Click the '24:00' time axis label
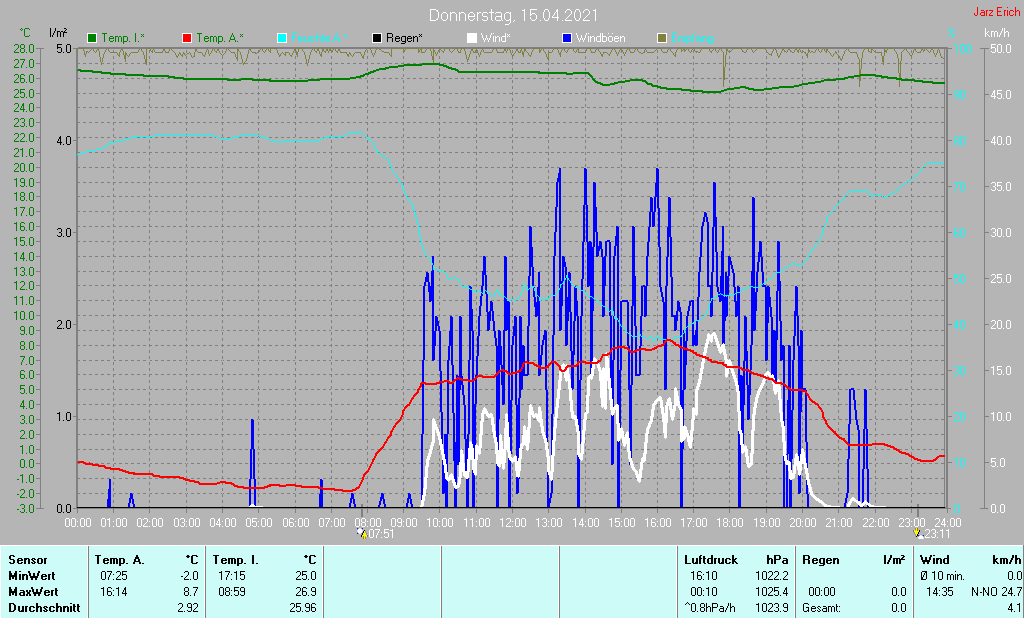 point(948,523)
